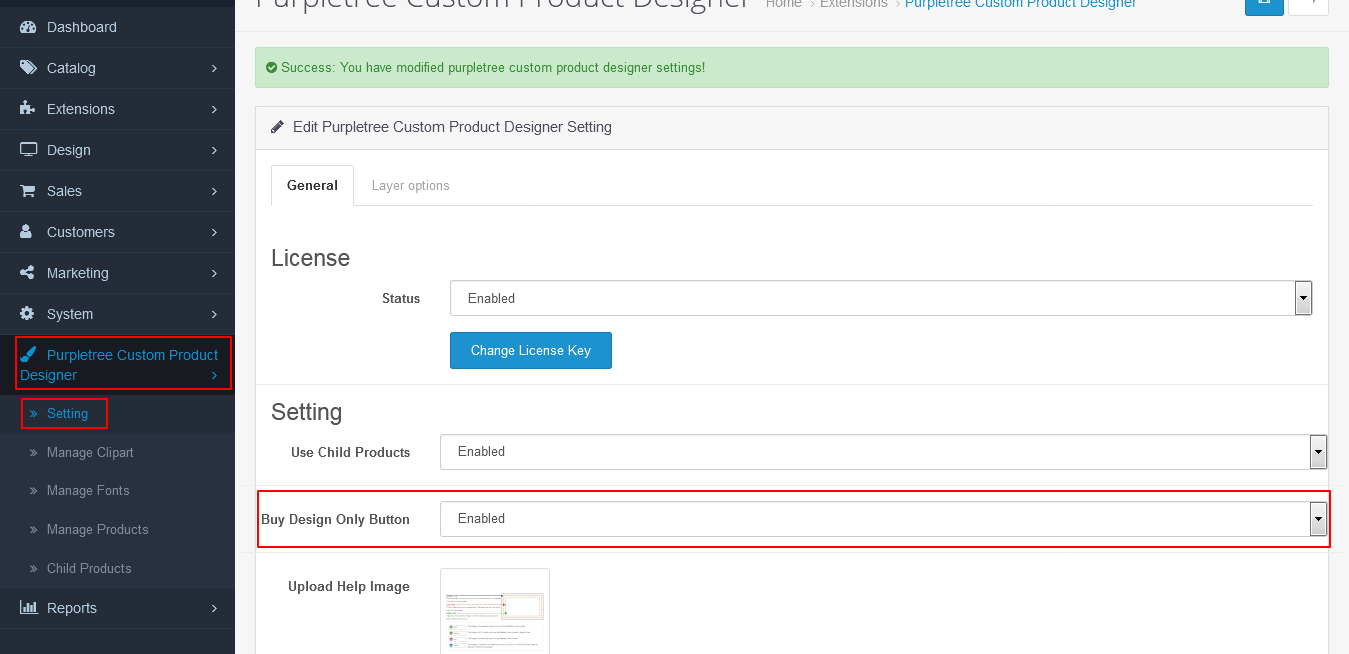Click the Dashboard speedometer icon
The width and height of the screenshot is (1349, 654).
28,27
